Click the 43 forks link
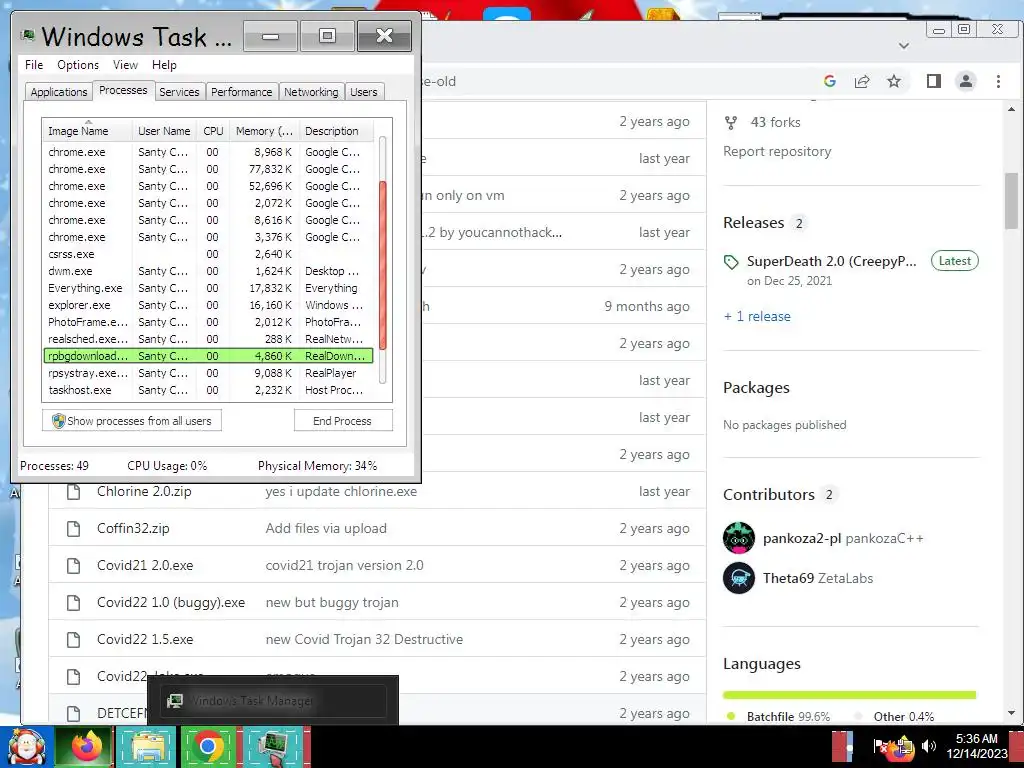Image resolution: width=1024 pixels, height=768 pixels. [x=775, y=122]
